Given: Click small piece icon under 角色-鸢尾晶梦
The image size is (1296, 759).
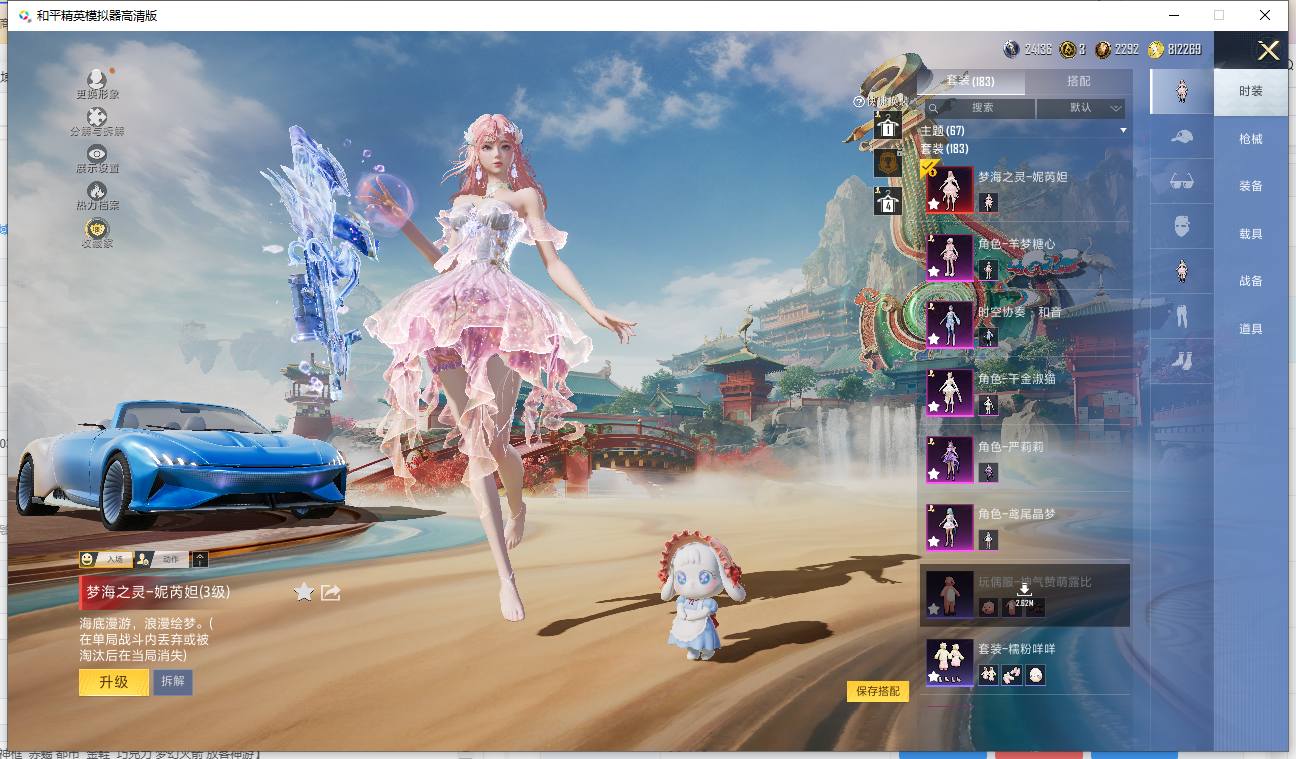Looking at the screenshot, I should click(988, 540).
